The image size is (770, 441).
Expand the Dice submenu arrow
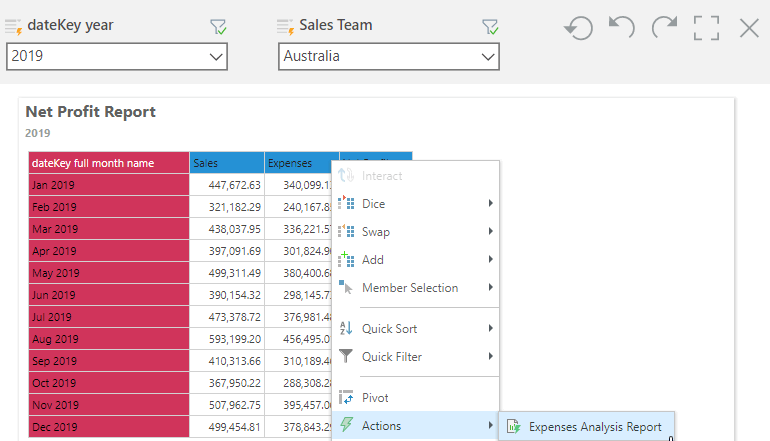coord(490,203)
